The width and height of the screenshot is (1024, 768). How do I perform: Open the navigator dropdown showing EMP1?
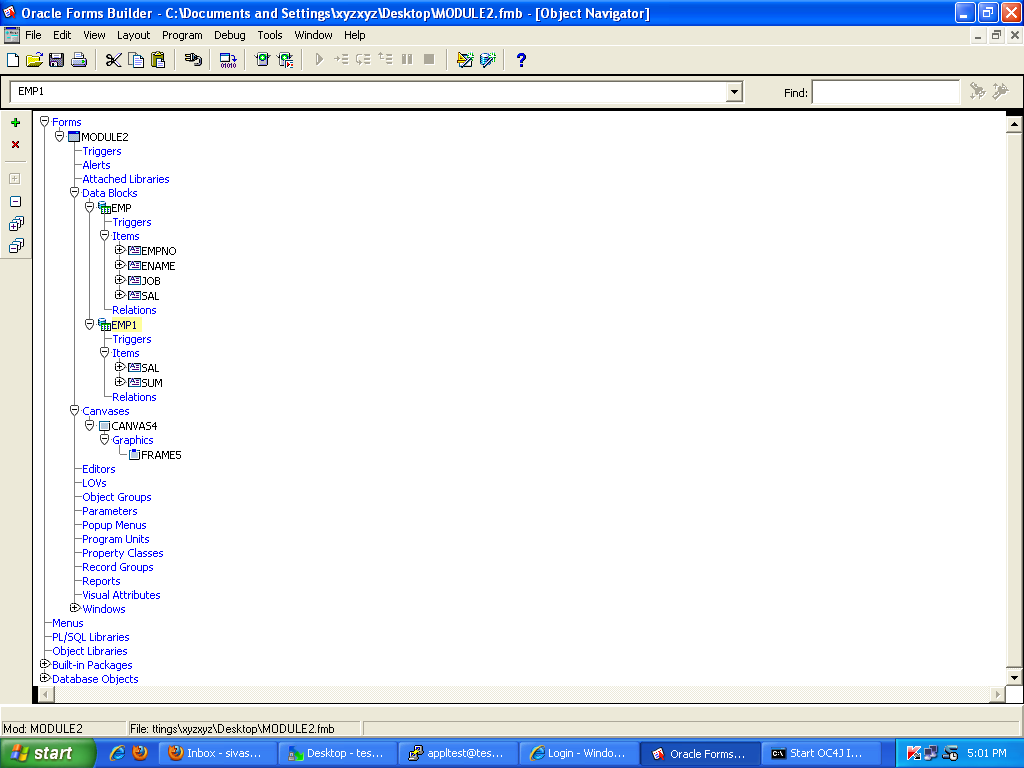pyautogui.click(x=734, y=91)
